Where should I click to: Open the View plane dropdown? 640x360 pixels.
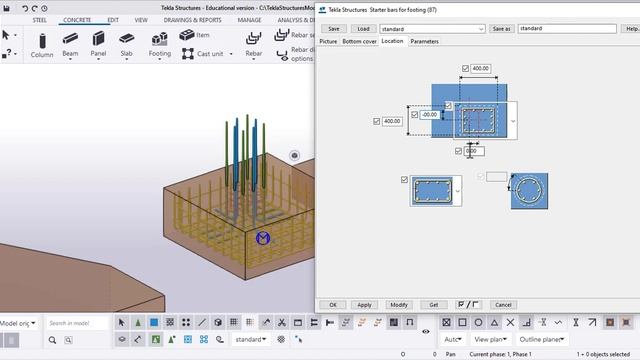click(491, 340)
